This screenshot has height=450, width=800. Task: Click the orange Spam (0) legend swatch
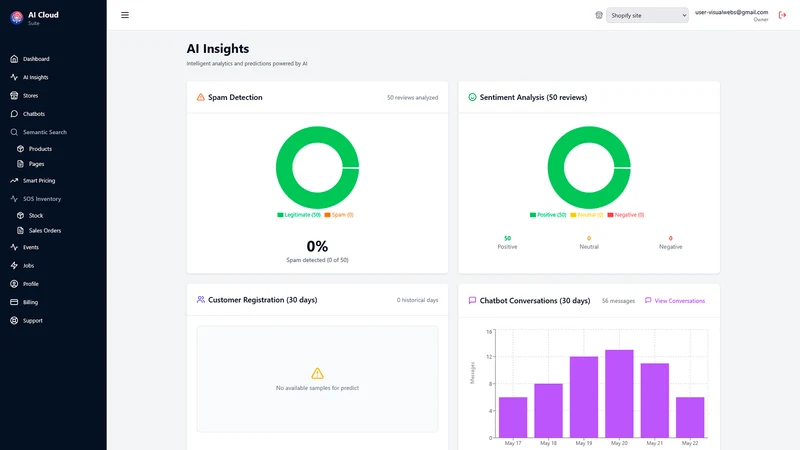coord(328,215)
